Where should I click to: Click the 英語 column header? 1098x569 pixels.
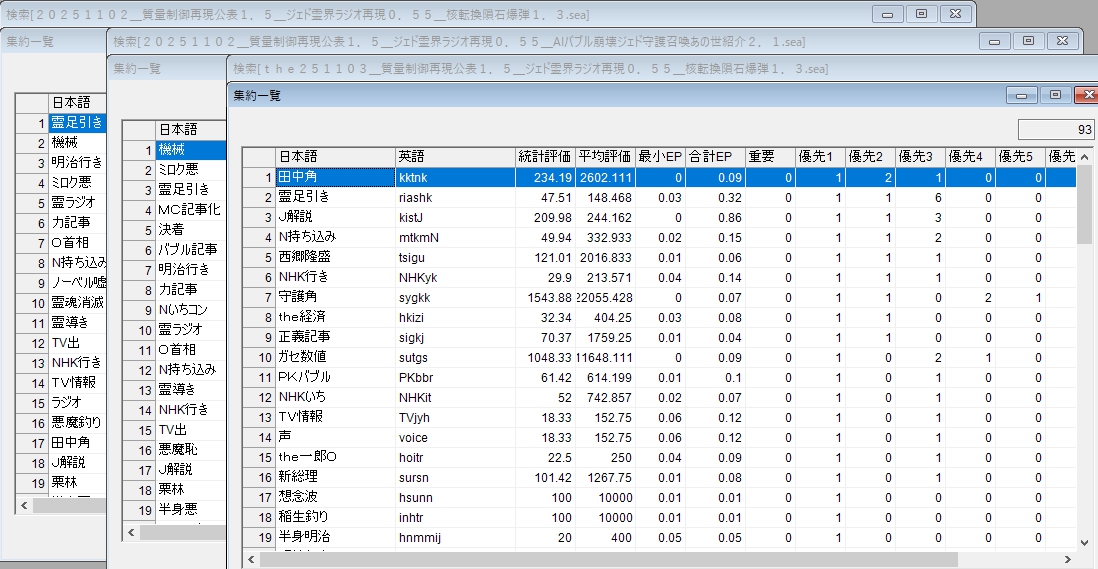coord(455,157)
